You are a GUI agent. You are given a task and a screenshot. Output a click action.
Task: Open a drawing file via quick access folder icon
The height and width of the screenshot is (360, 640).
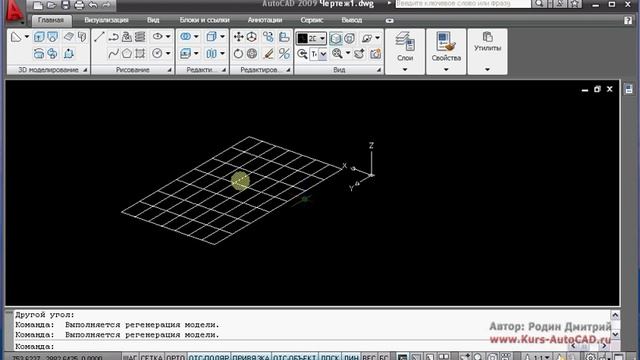point(51,5)
